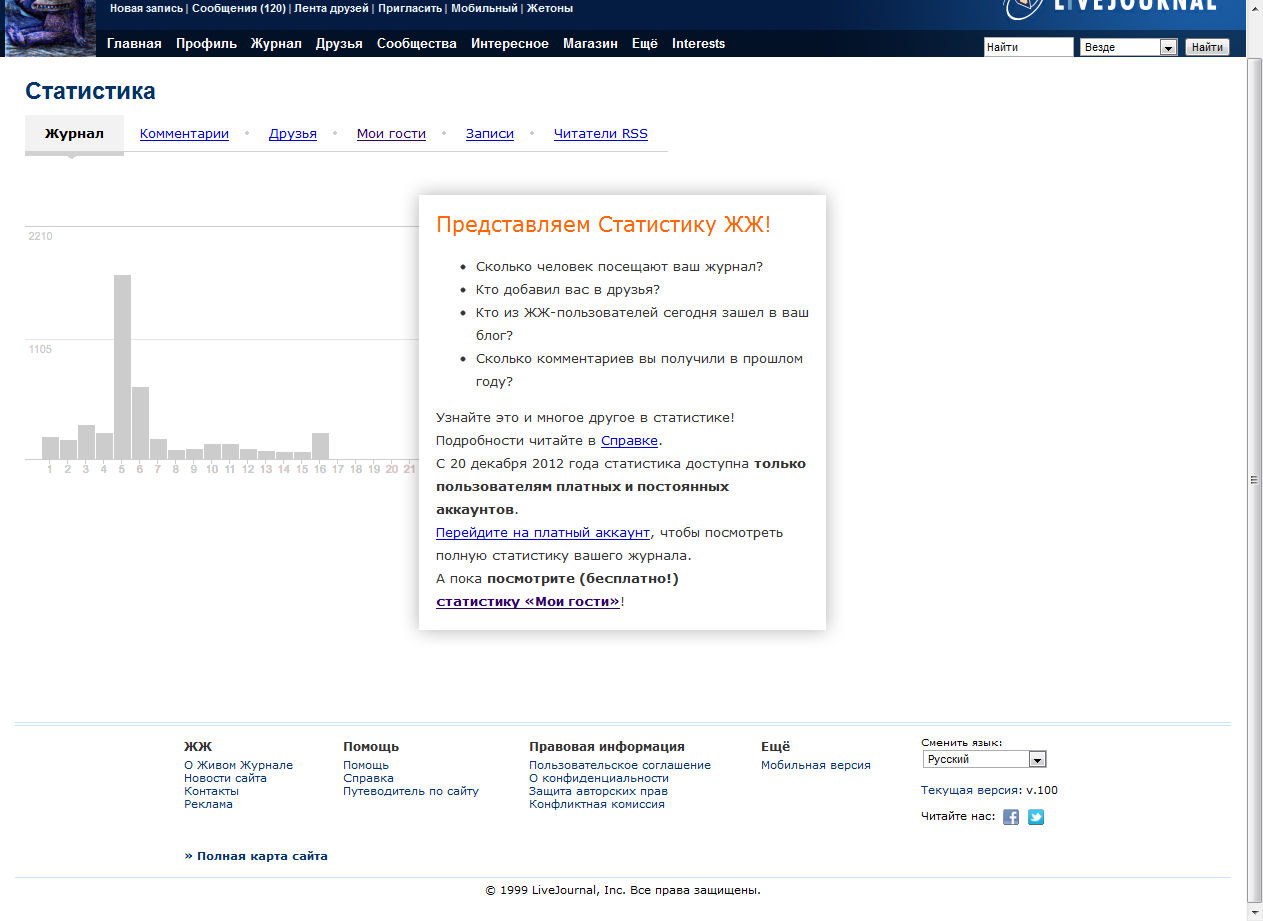Open the 'Interests' menu item
This screenshot has width=1263, height=921.
tap(698, 43)
